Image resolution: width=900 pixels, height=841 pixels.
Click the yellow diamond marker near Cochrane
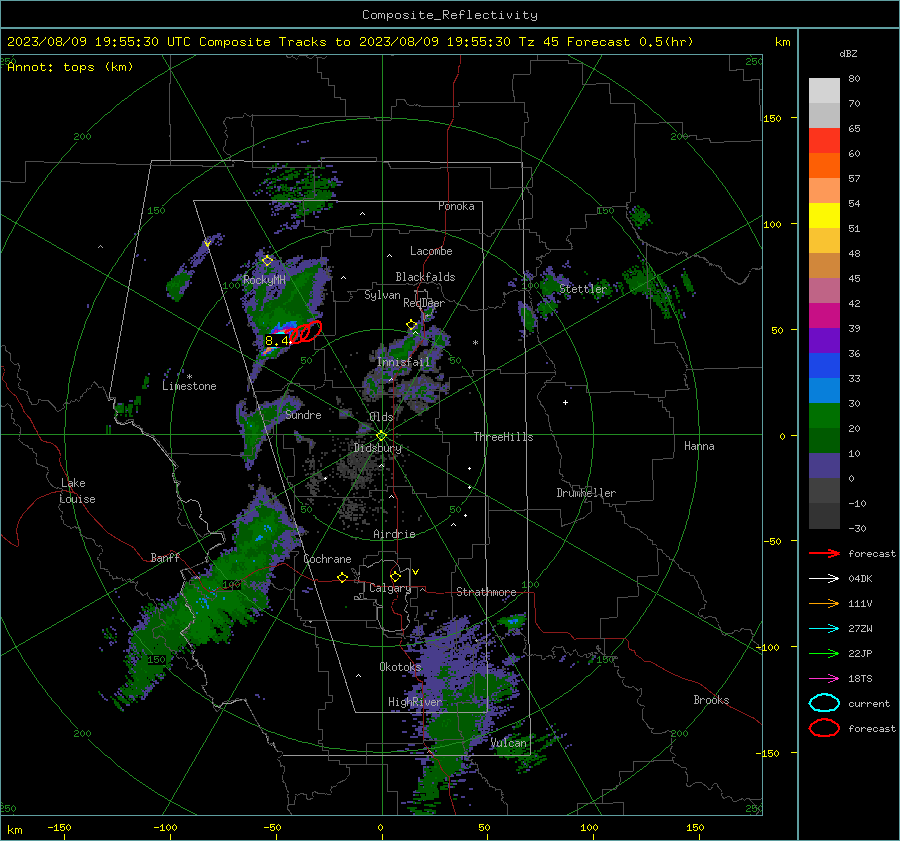343,578
